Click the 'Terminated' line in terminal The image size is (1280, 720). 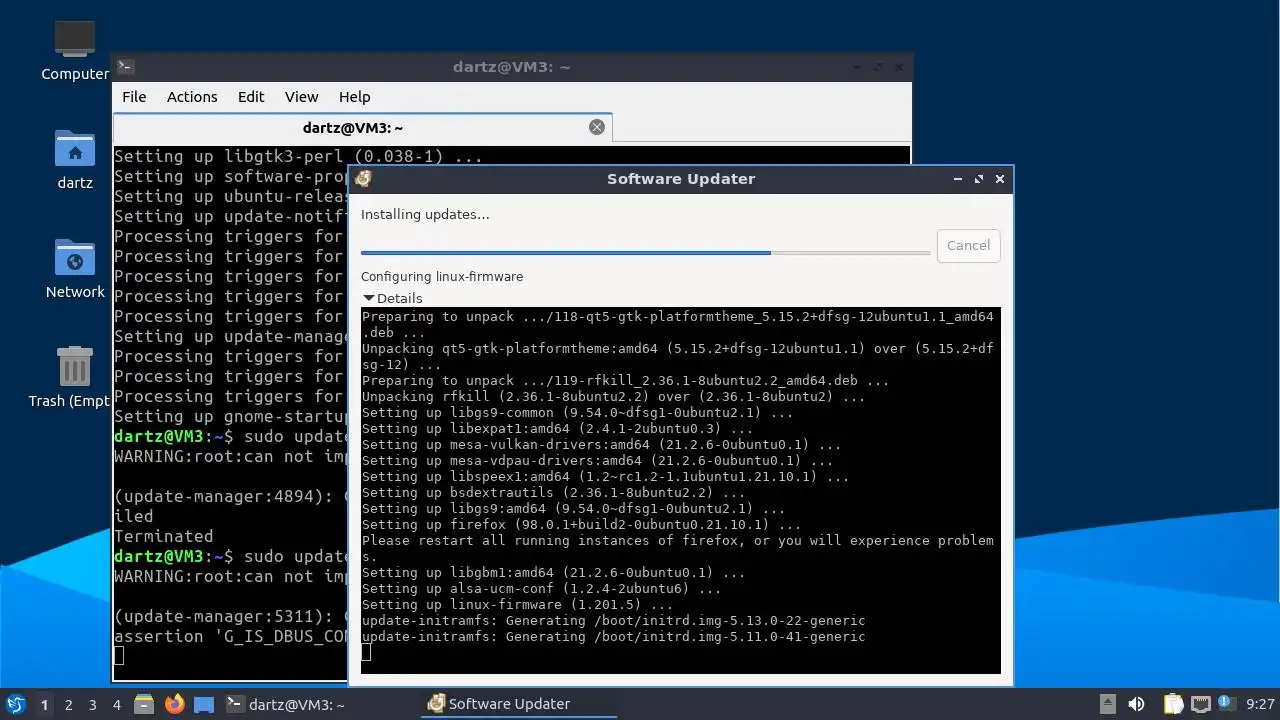click(x=164, y=536)
